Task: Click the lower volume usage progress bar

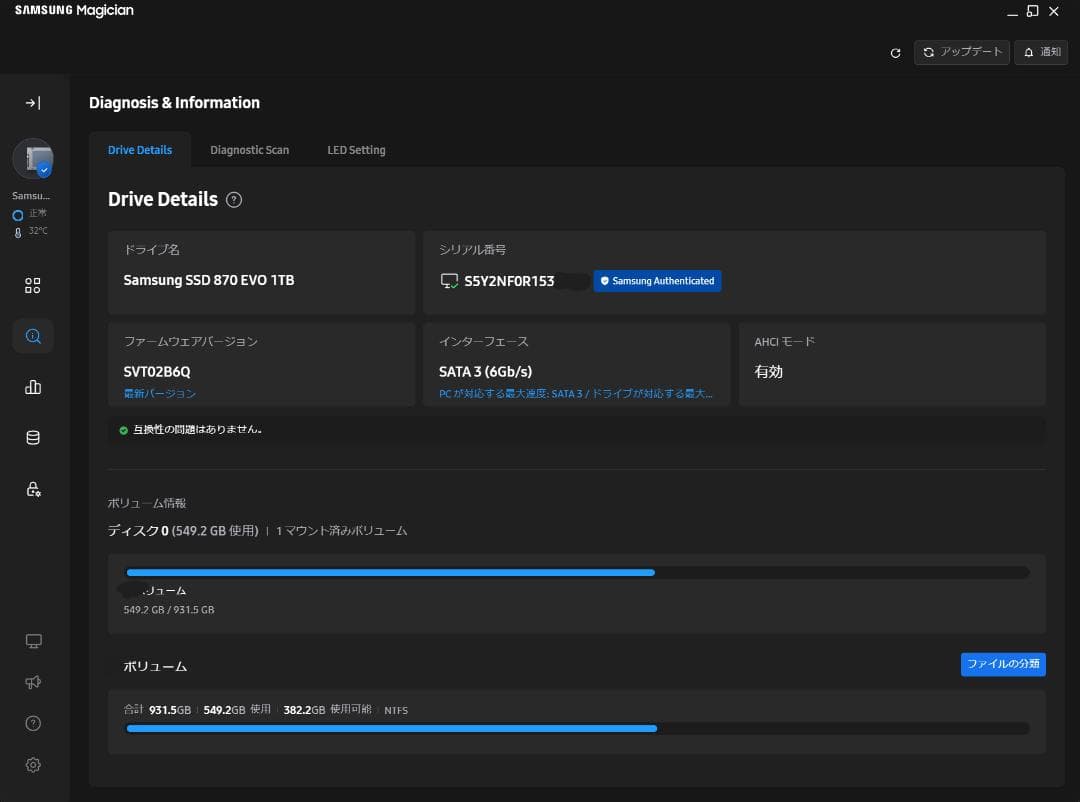Action: (x=577, y=728)
